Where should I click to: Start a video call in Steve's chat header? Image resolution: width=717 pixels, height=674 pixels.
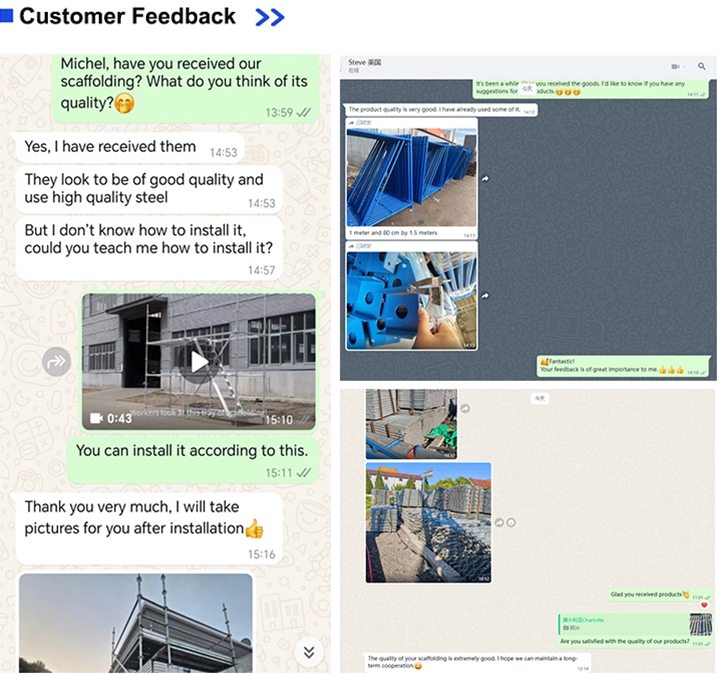coord(676,66)
